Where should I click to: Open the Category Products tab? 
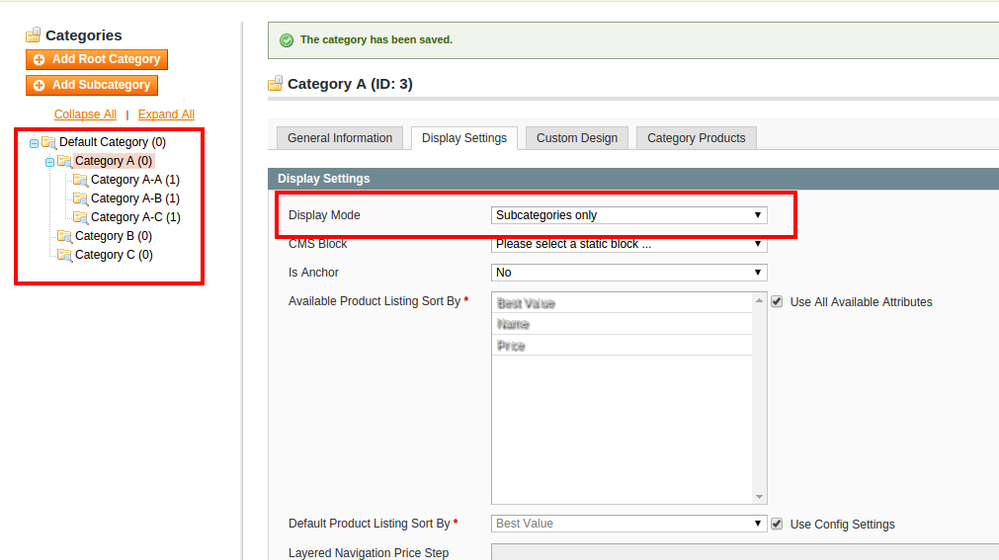696,138
